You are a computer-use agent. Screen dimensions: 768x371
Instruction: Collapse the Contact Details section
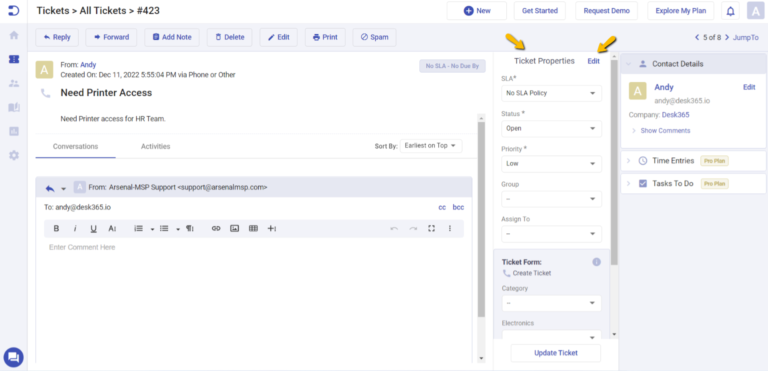[x=629, y=64]
